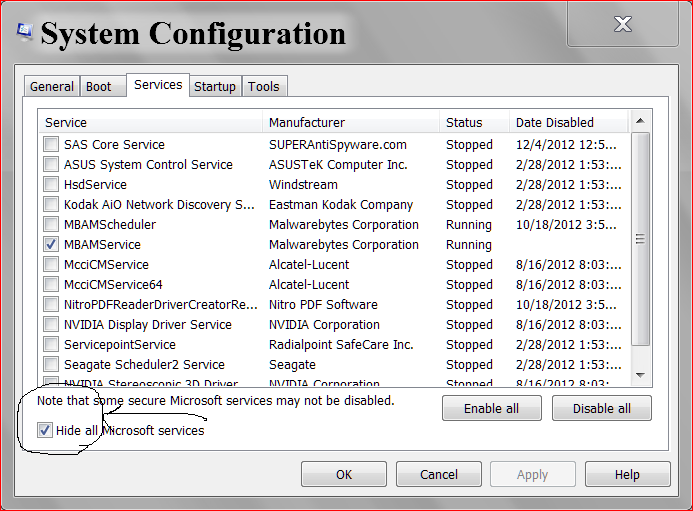The height and width of the screenshot is (511, 693).
Task: Click the Disable all button
Action: (602, 408)
